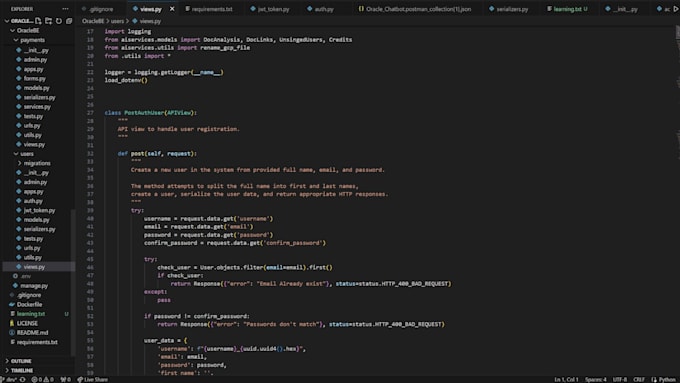This screenshot has height=383, width=680.
Task: Open views.py under payments folder
Action: [x=34, y=144]
